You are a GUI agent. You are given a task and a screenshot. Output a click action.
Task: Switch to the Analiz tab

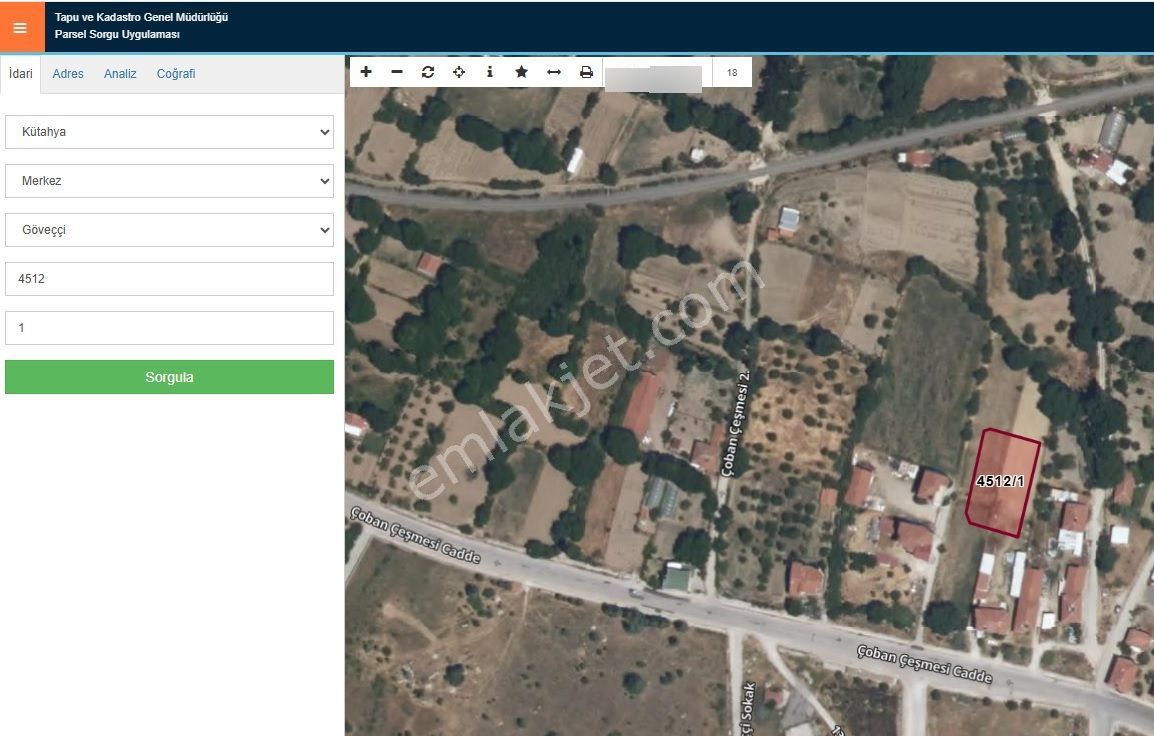[x=119, y=73]
